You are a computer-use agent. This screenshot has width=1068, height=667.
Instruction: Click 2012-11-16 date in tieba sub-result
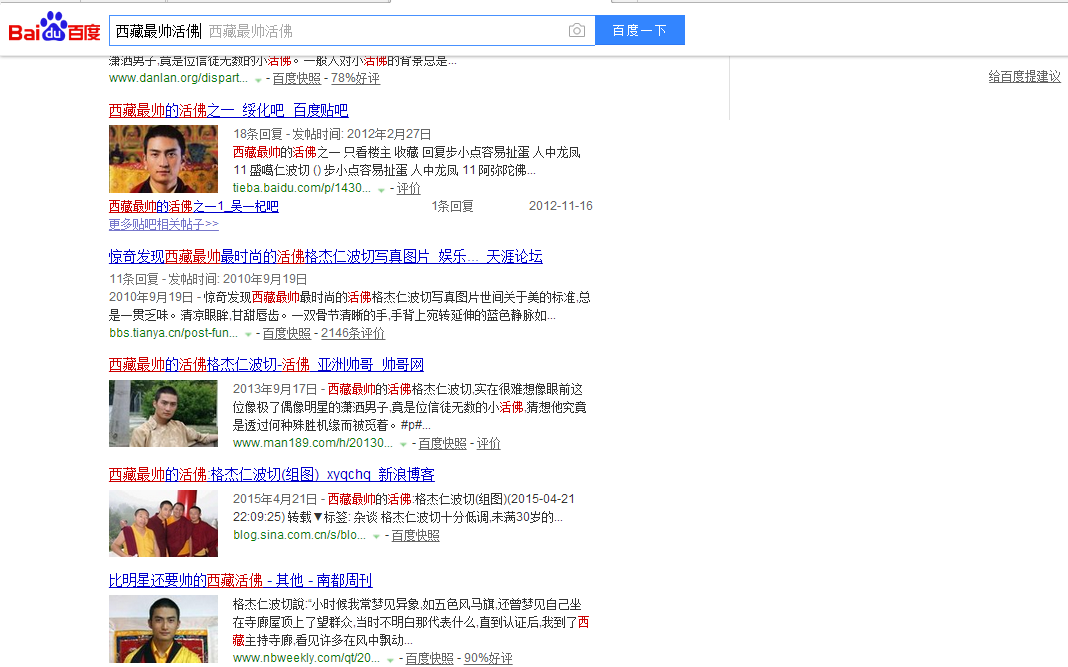(561, 206)
